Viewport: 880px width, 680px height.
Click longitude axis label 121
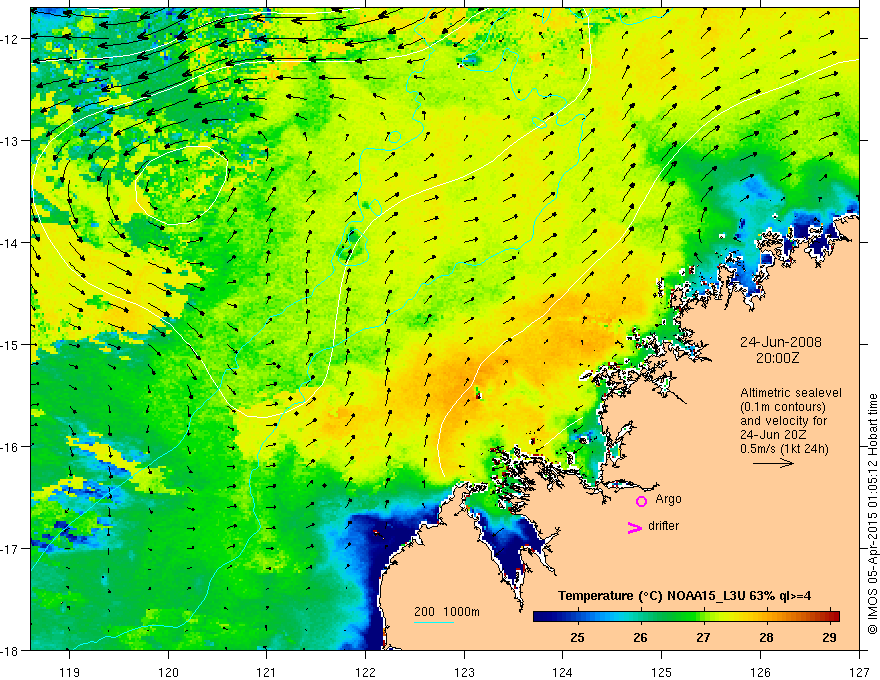coord(267,672)
